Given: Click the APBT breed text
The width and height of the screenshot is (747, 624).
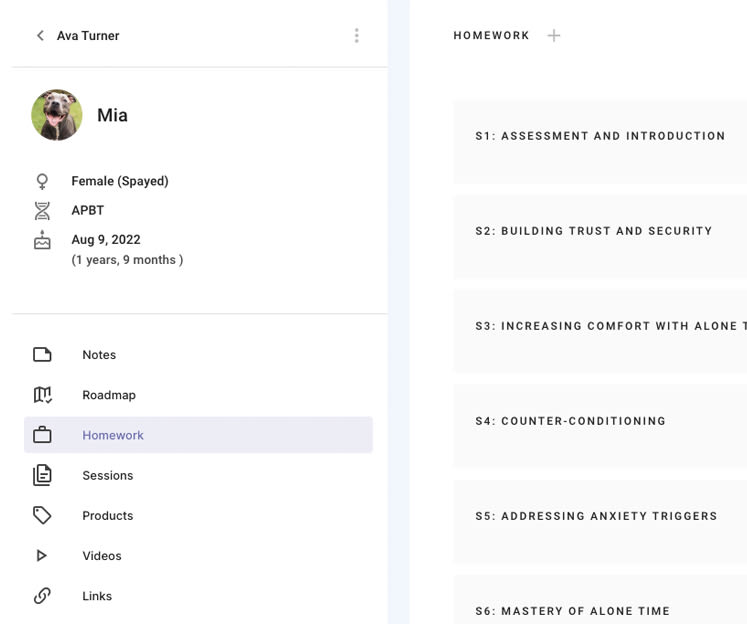Looking at the screenshot, I should (88, 211).
